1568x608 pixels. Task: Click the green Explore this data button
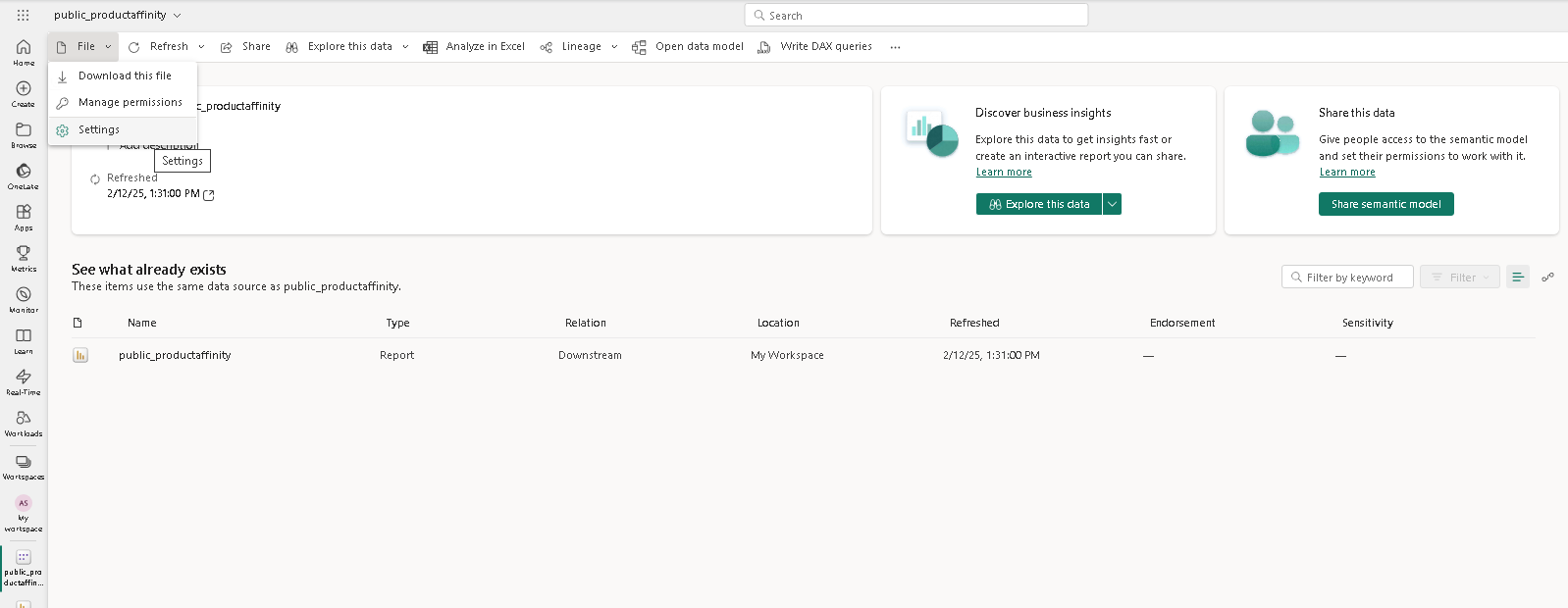[1039, 204]
